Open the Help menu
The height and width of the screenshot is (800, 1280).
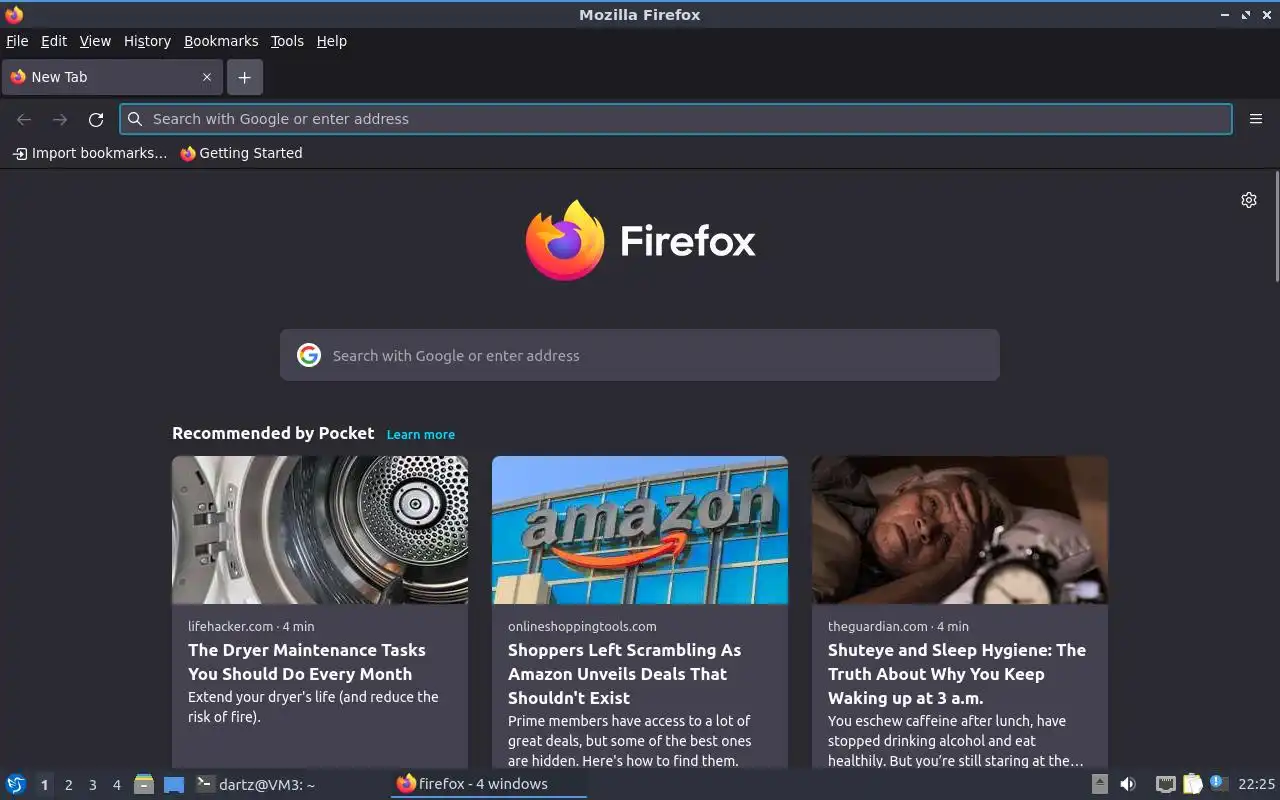[332, 41]
